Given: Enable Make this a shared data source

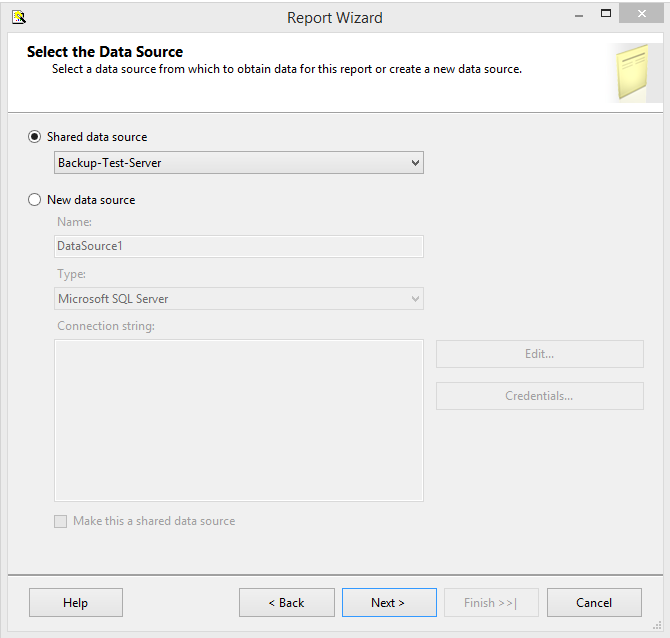Looking at the screenshot, I should 61,521.
